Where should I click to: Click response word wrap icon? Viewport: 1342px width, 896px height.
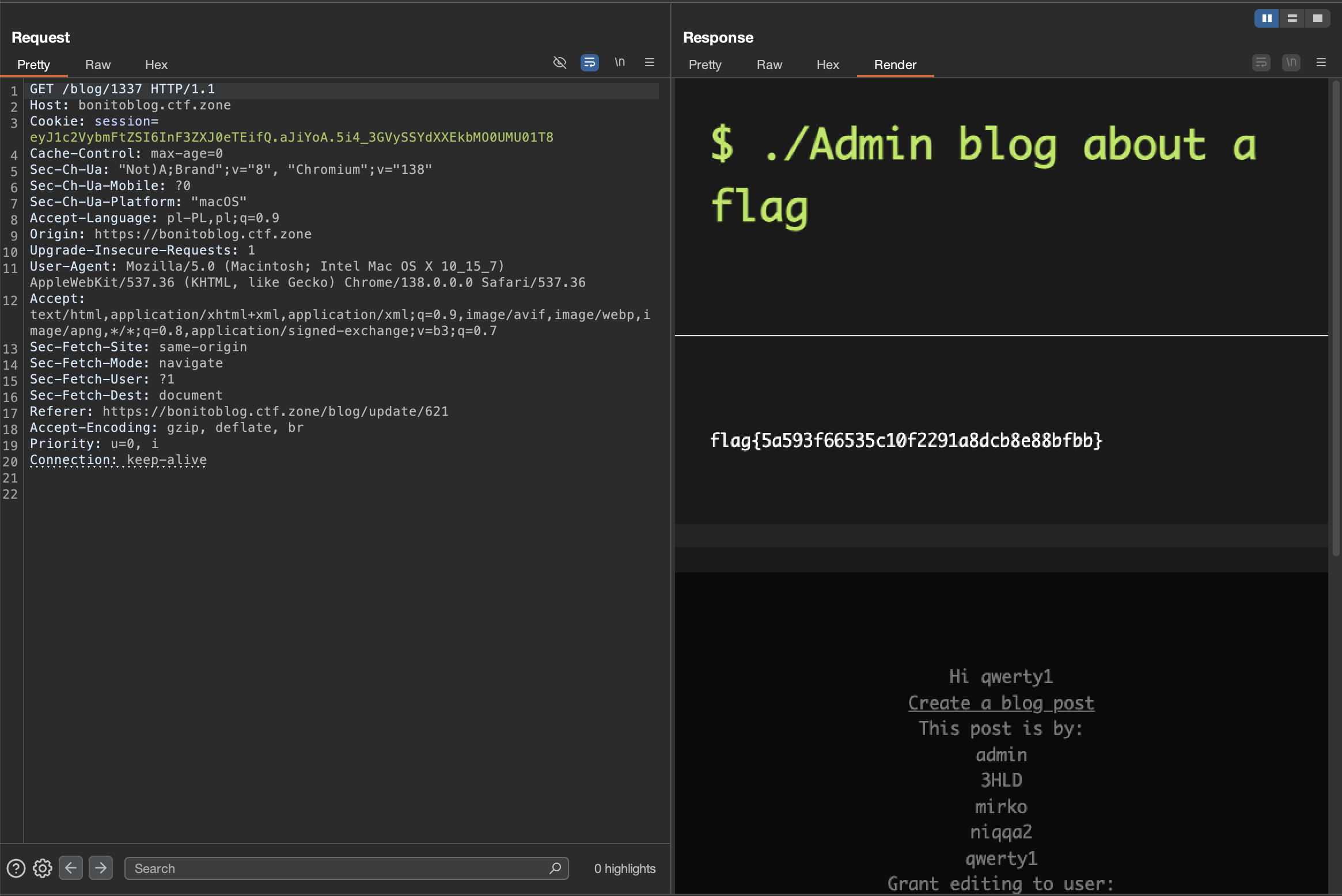pyautogui.click(x=1261, y=62)
